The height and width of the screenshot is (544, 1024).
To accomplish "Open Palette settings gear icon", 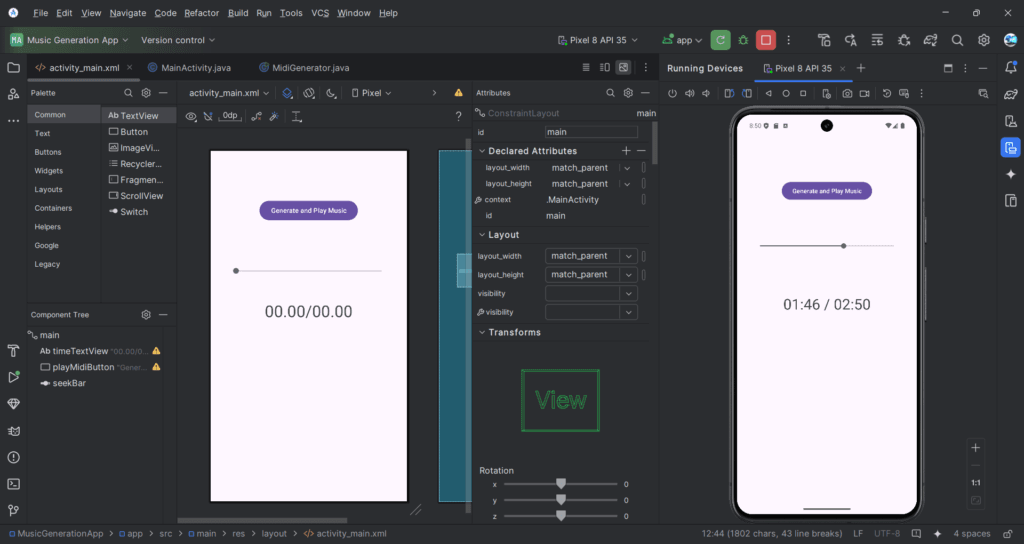I will 146,93.
